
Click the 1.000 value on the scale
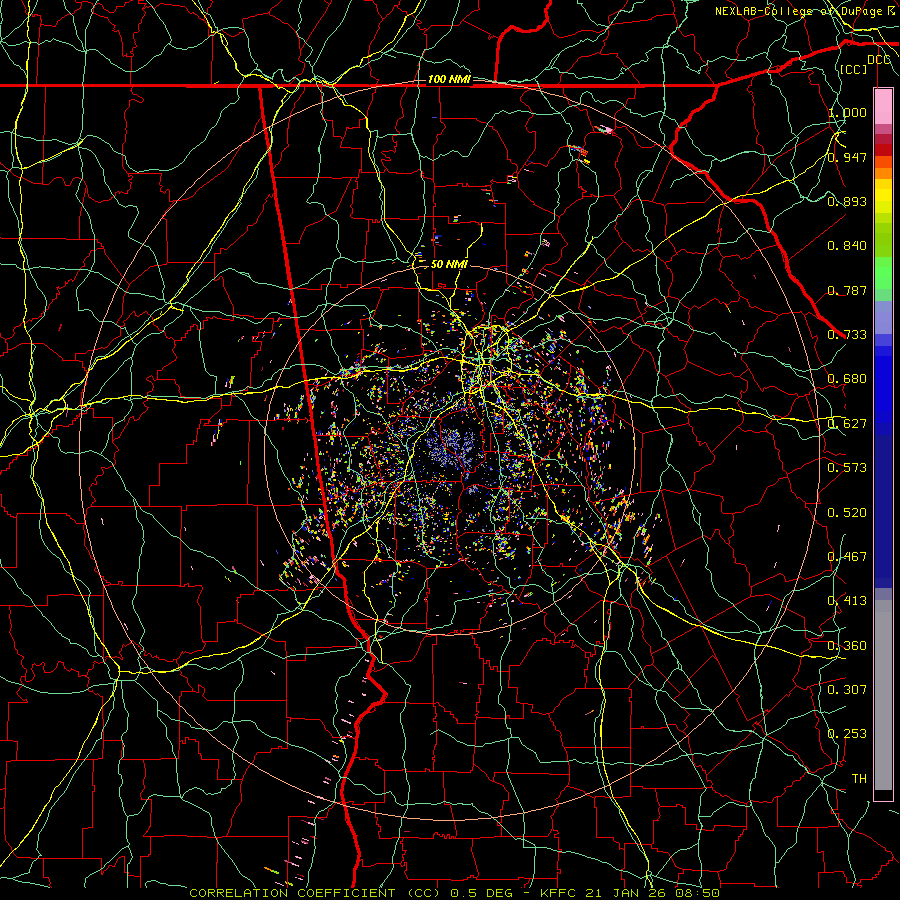(x=847, y=113)
